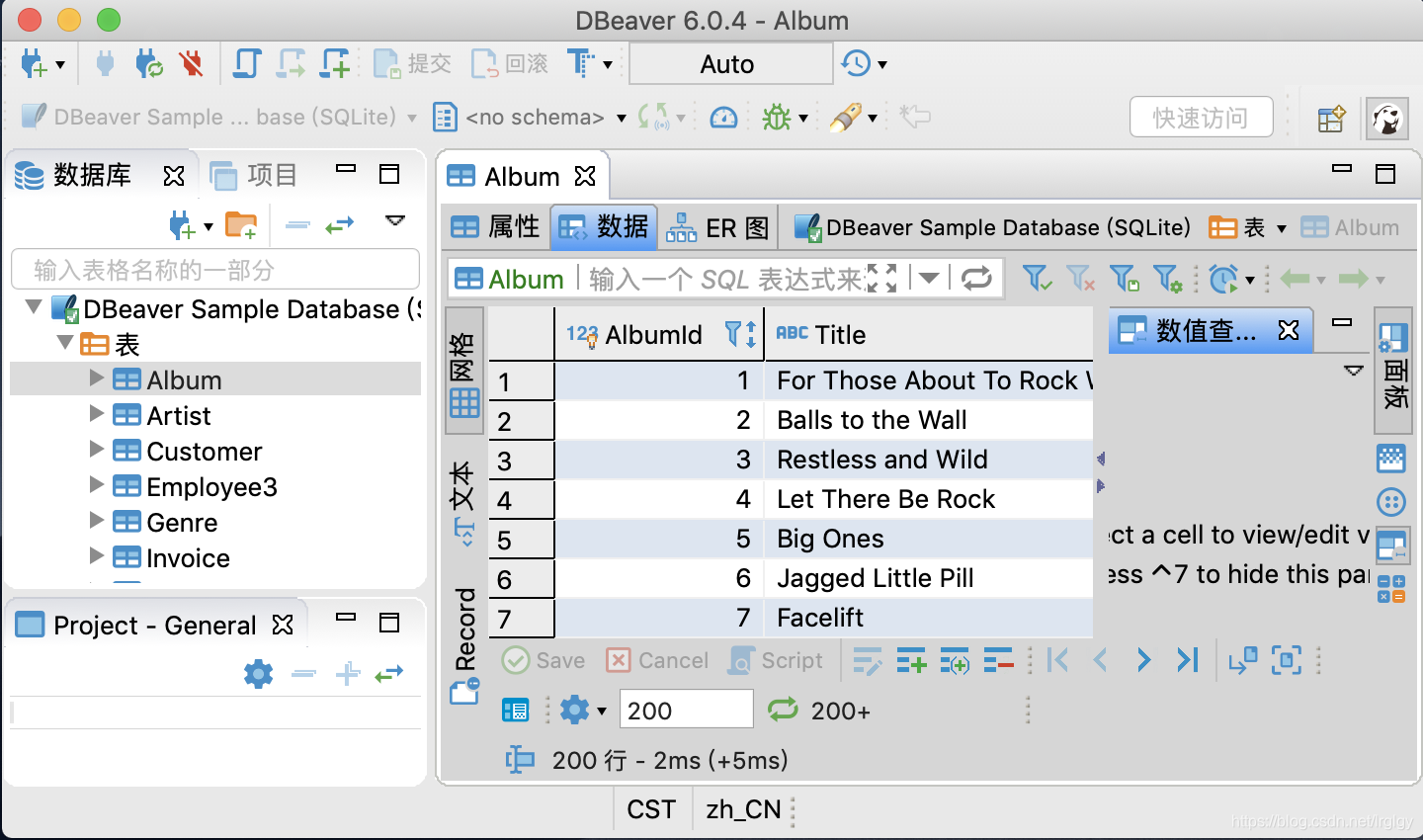1423x840 pixels.
Task: Open transaction log clock icon
Action: [x=856, y=64]
